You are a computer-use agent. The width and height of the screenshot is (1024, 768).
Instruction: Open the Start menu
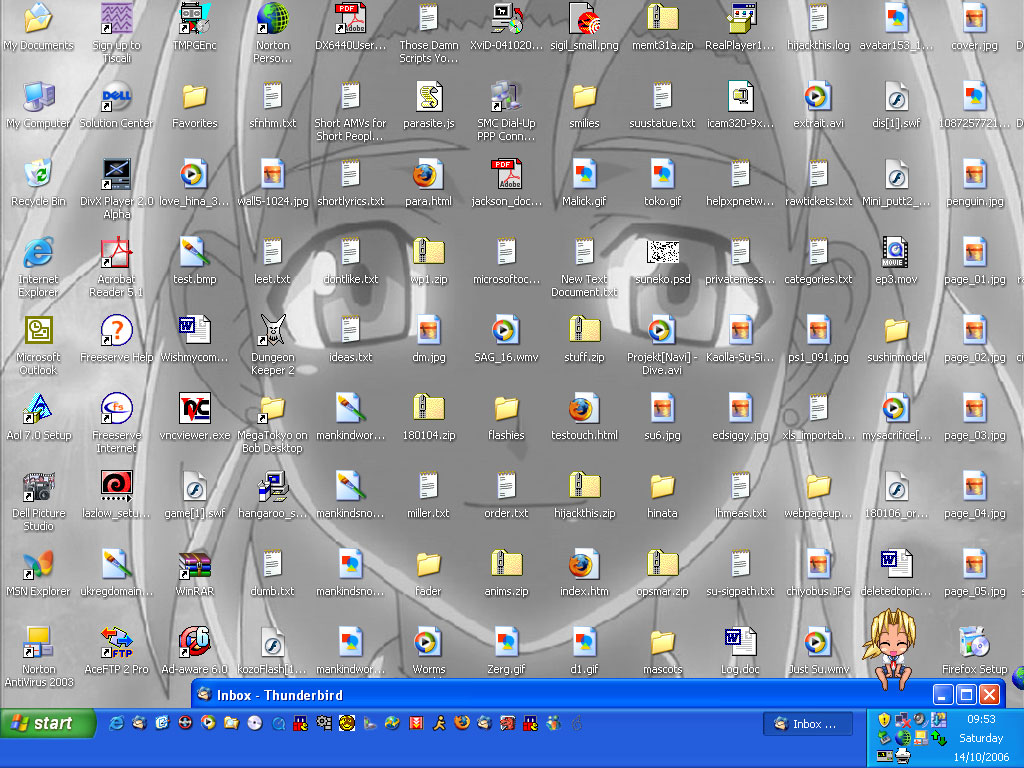click(48, 724)
